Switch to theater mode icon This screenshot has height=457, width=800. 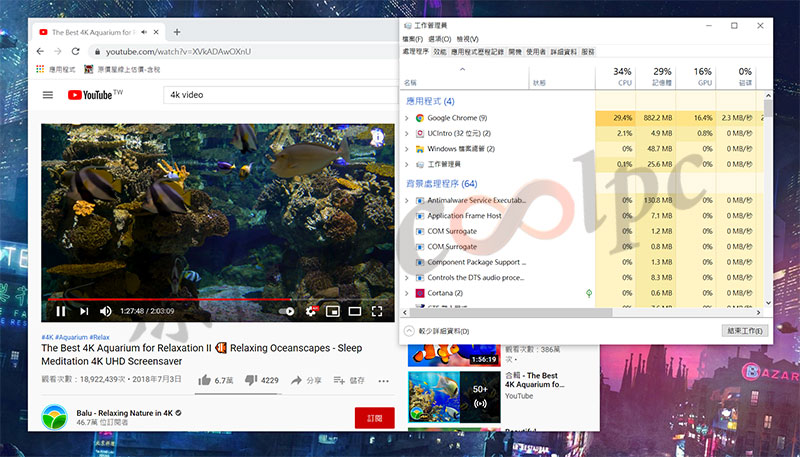click(x=355, y=311)
